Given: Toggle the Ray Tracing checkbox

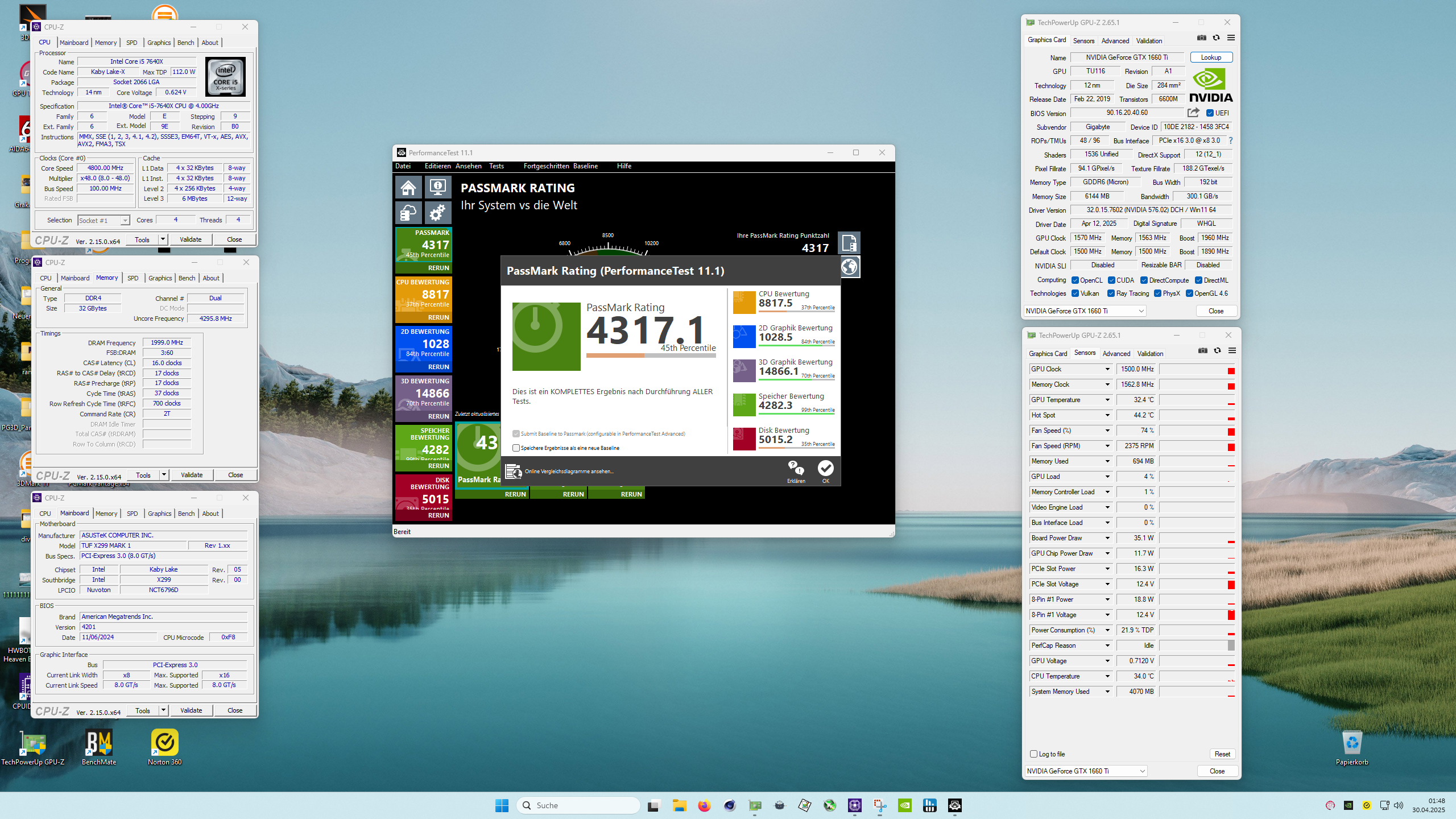Looking at the screenshot, I should point(1111,293).
